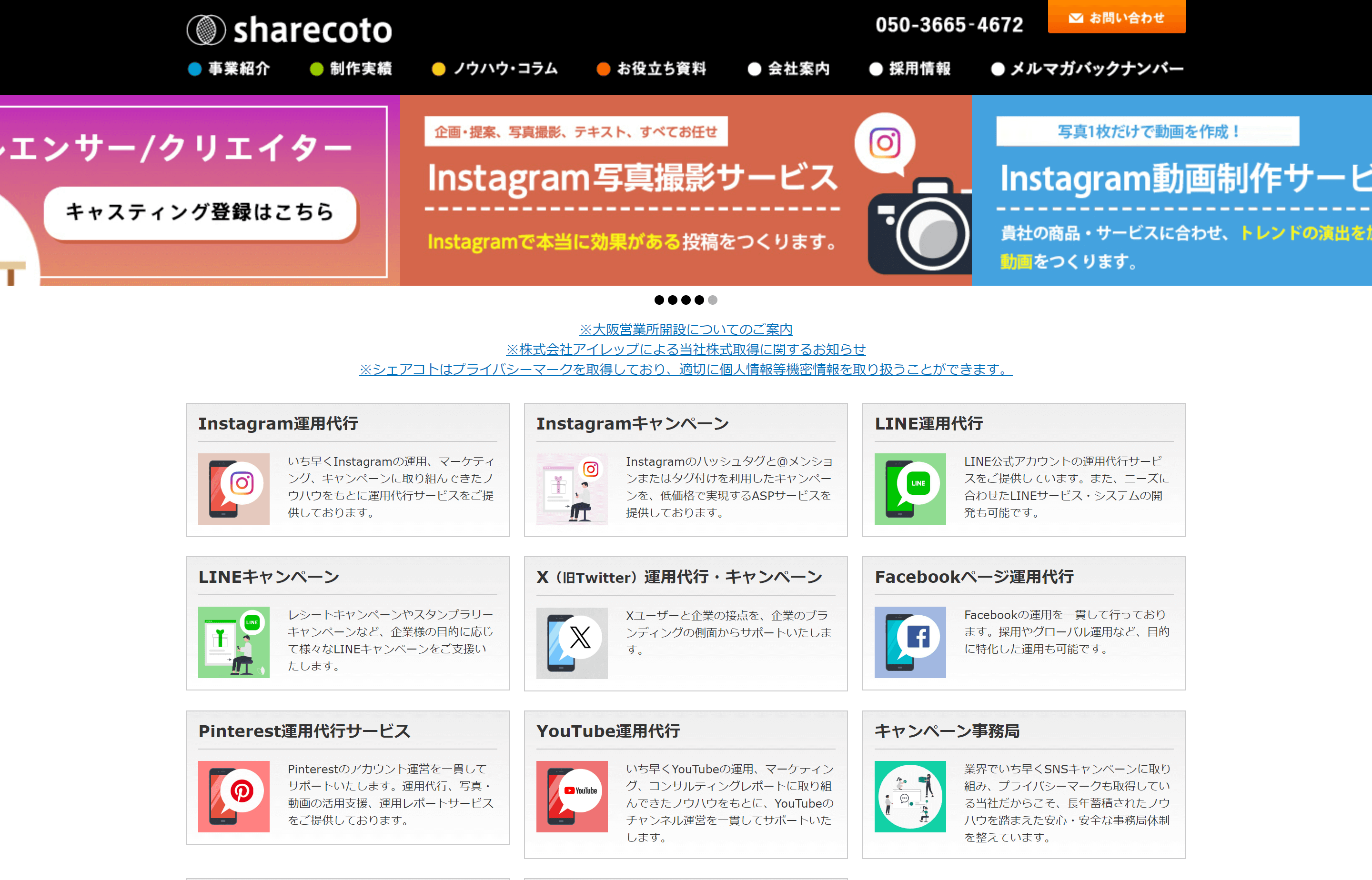Click the 写真1枚だけで動画を作成！ label

tap(1147, 131)
